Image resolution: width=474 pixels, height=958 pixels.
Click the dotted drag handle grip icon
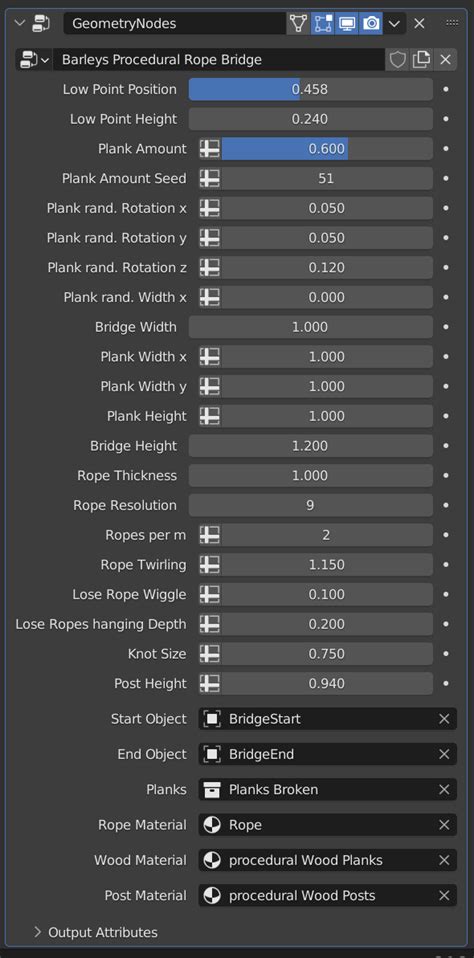click(x=452, y=23)
